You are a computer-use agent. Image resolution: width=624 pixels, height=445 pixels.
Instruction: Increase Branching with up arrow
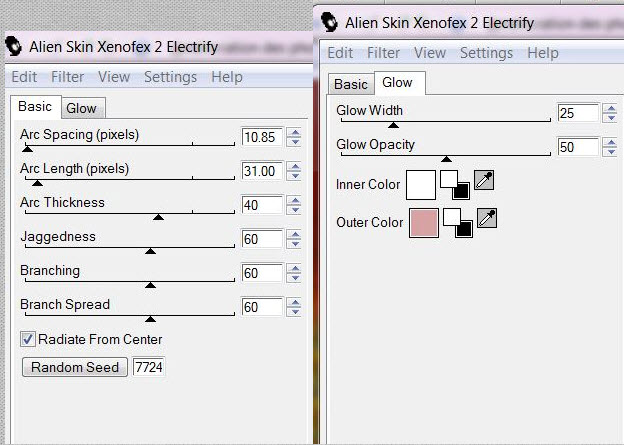coord(294,268)
